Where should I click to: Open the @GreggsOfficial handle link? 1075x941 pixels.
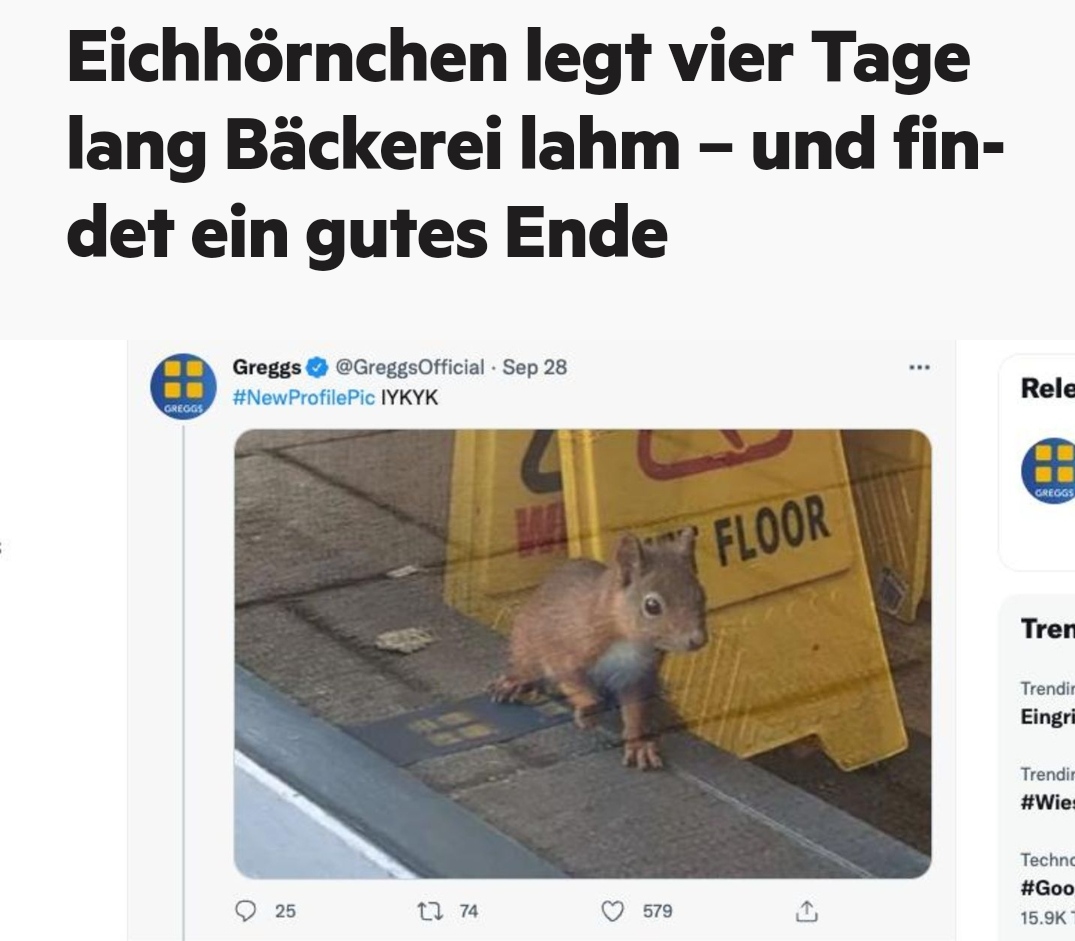(x=409, y=367)
